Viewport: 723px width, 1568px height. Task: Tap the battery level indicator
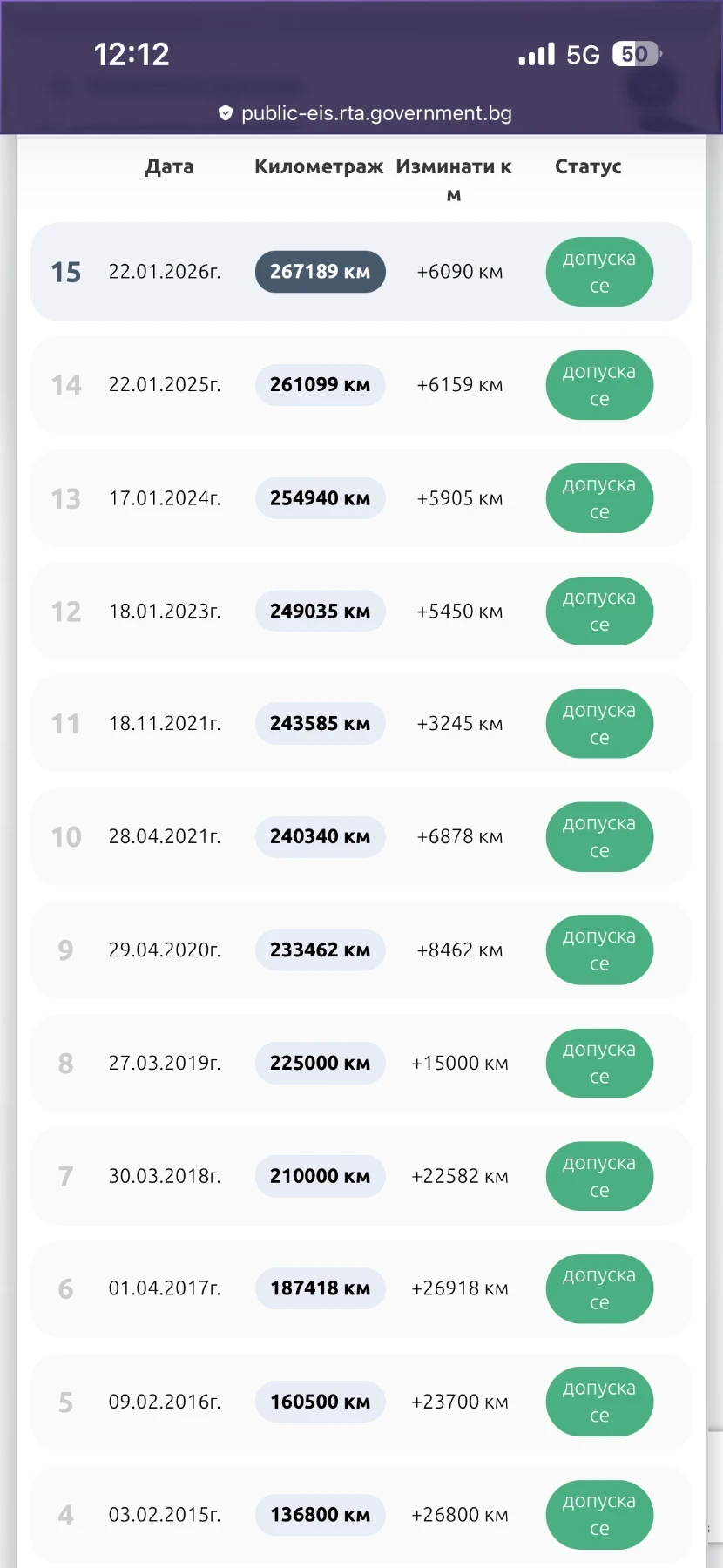coord(636,54)
